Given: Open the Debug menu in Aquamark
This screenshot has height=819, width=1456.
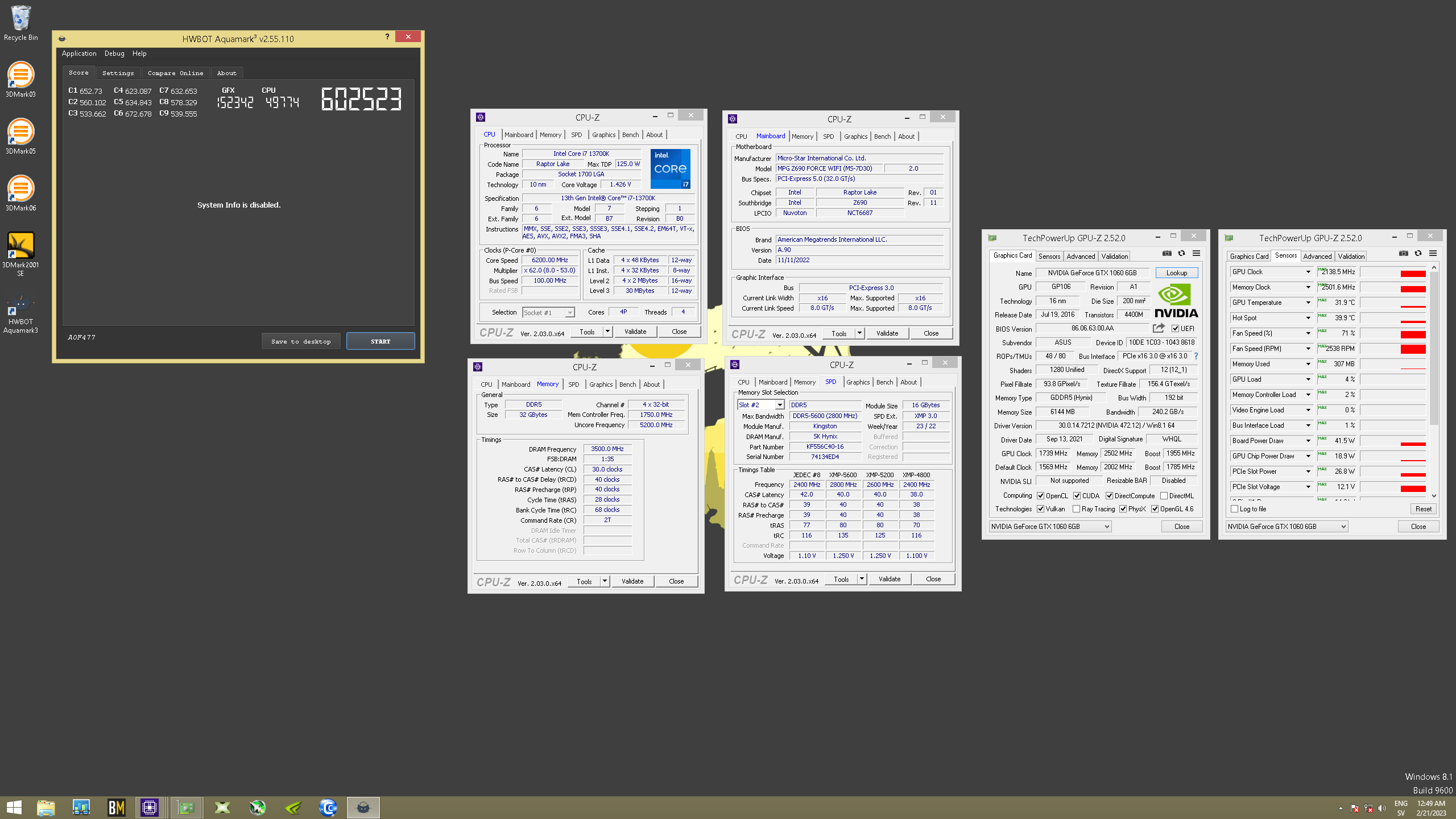Looking at the screenshot, I should (114, 53).
